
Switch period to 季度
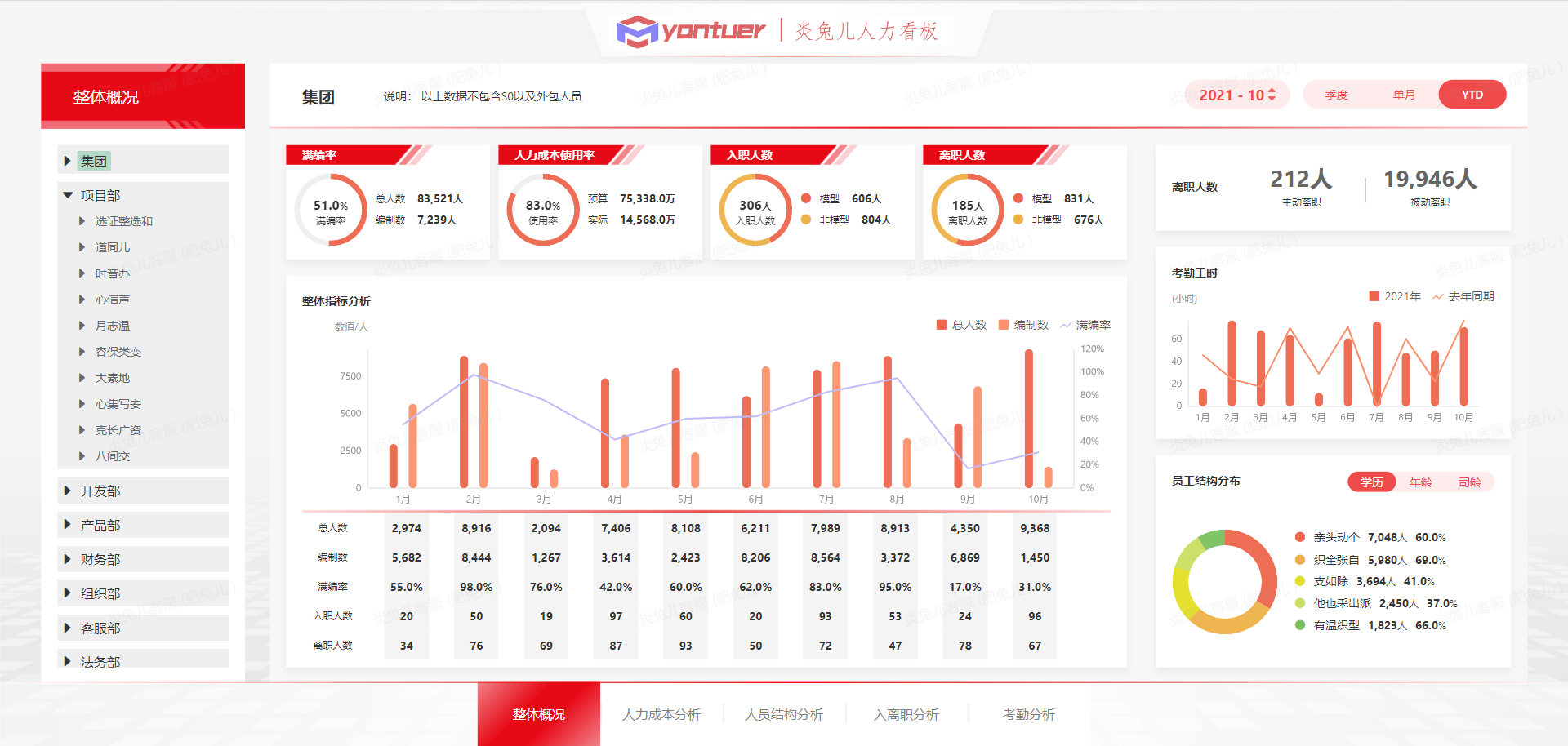[1336, 95]
